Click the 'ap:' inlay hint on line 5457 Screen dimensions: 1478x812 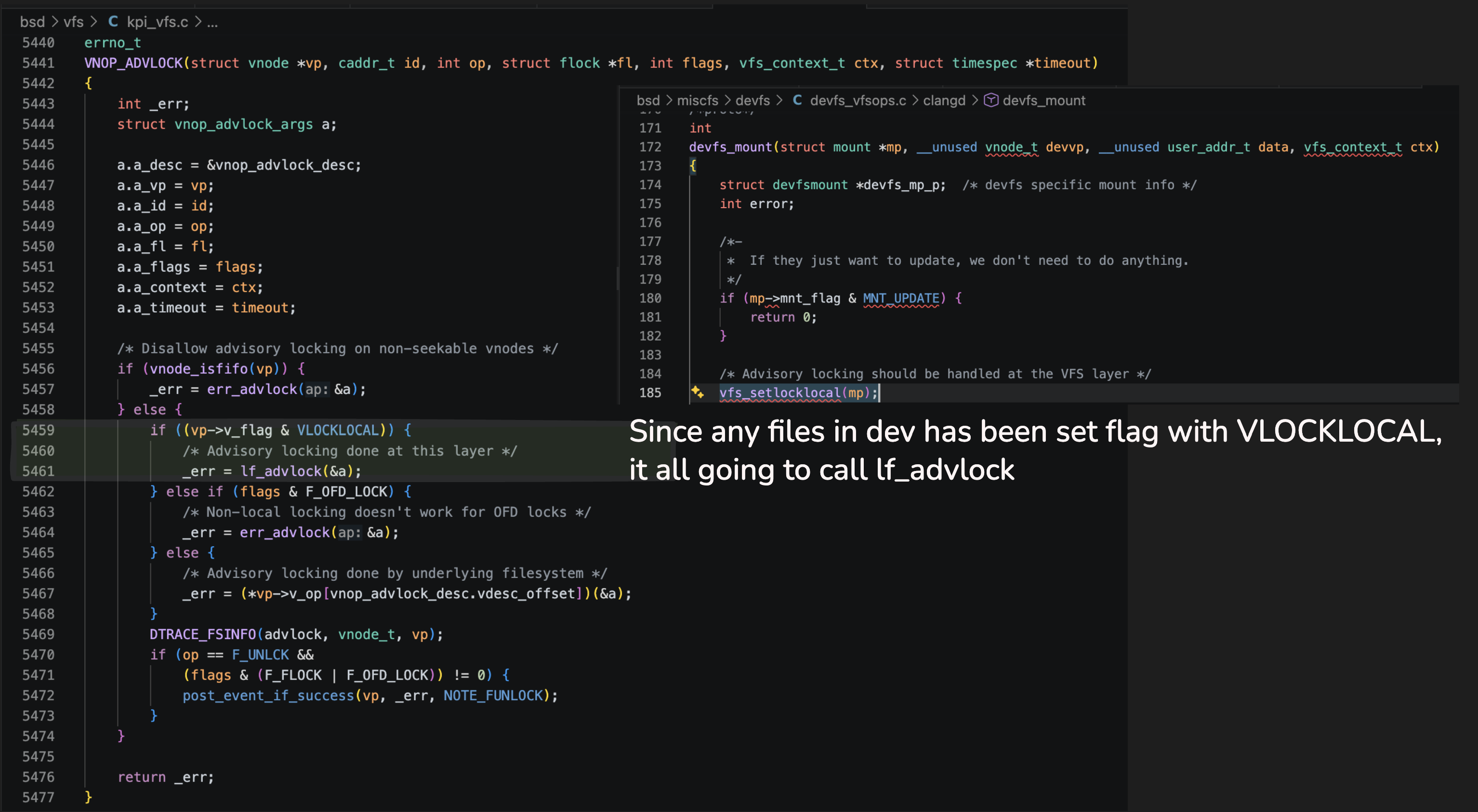[317, 389]
